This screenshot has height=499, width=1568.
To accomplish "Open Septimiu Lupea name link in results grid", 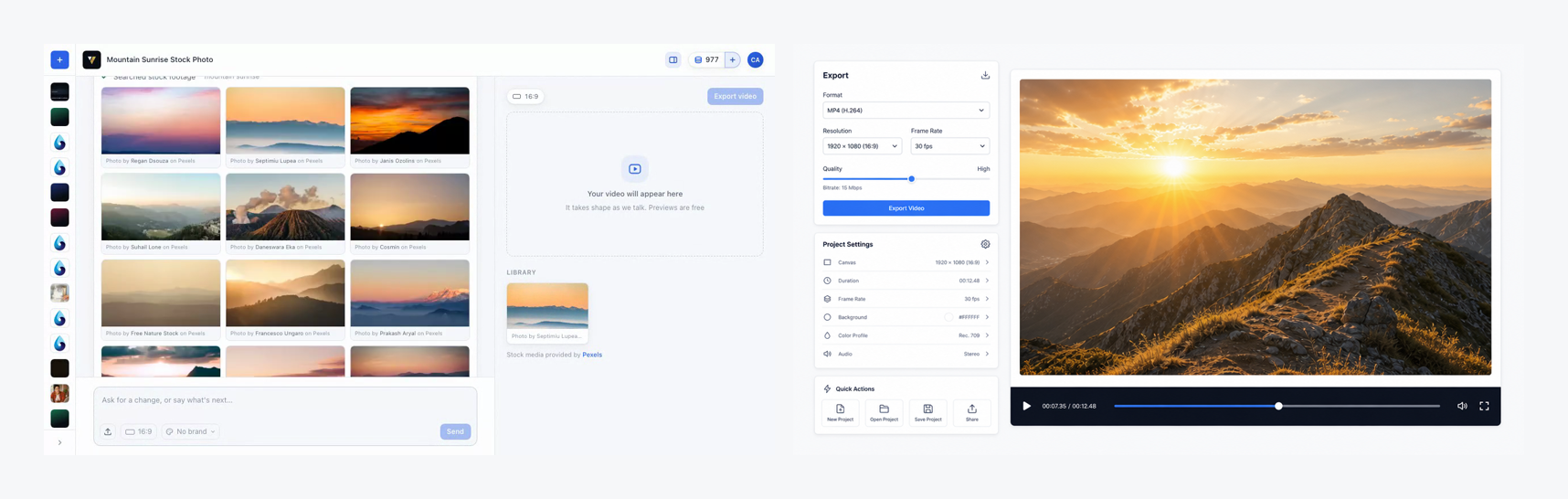I will [275, 161].
